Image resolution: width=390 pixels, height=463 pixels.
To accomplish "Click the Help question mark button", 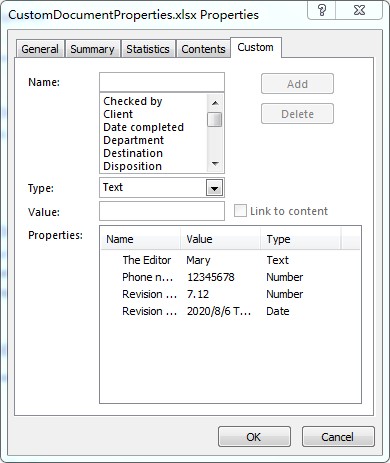I will pos(322,10).
